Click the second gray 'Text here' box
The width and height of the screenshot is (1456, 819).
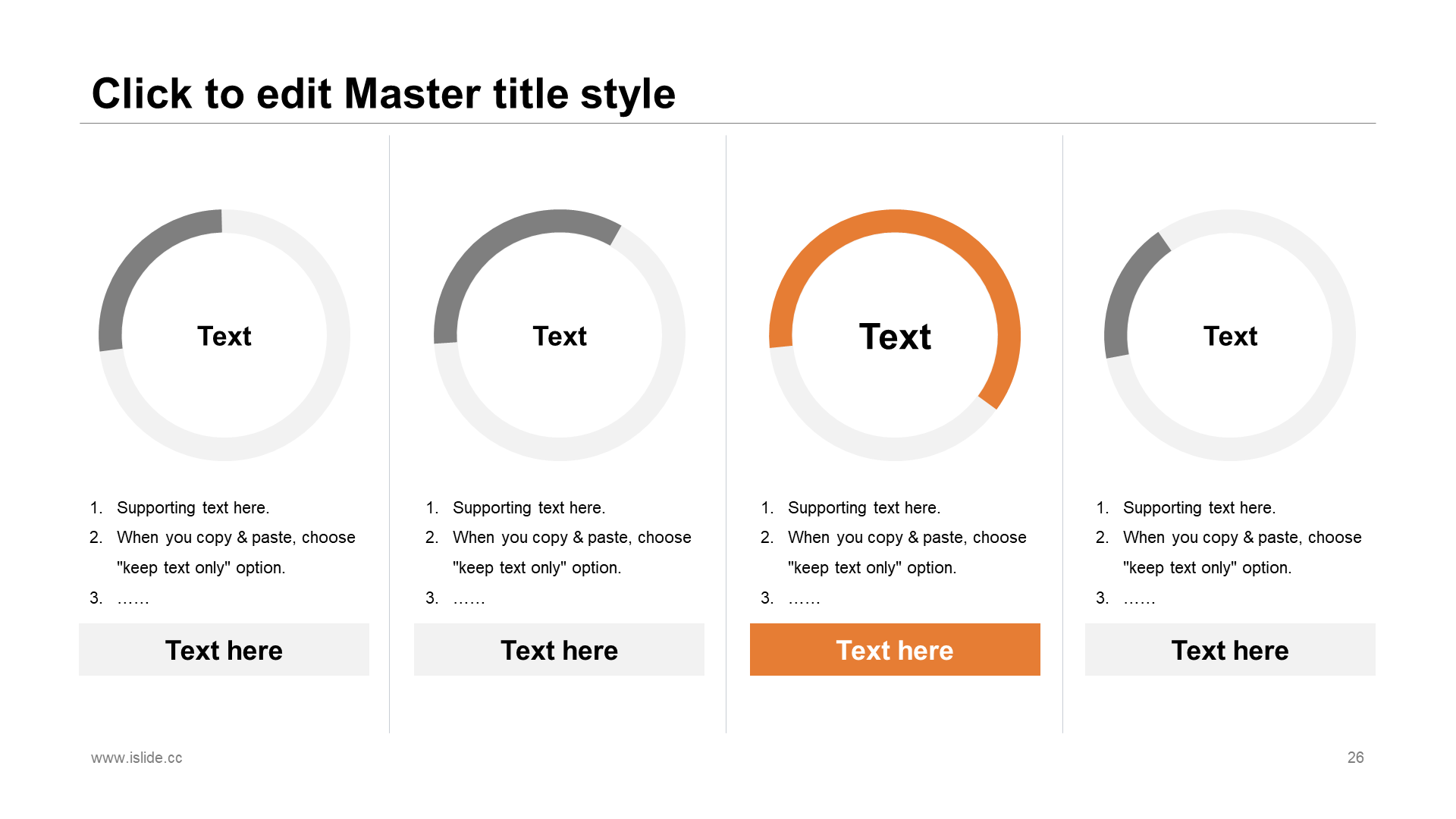coord(559,650)
